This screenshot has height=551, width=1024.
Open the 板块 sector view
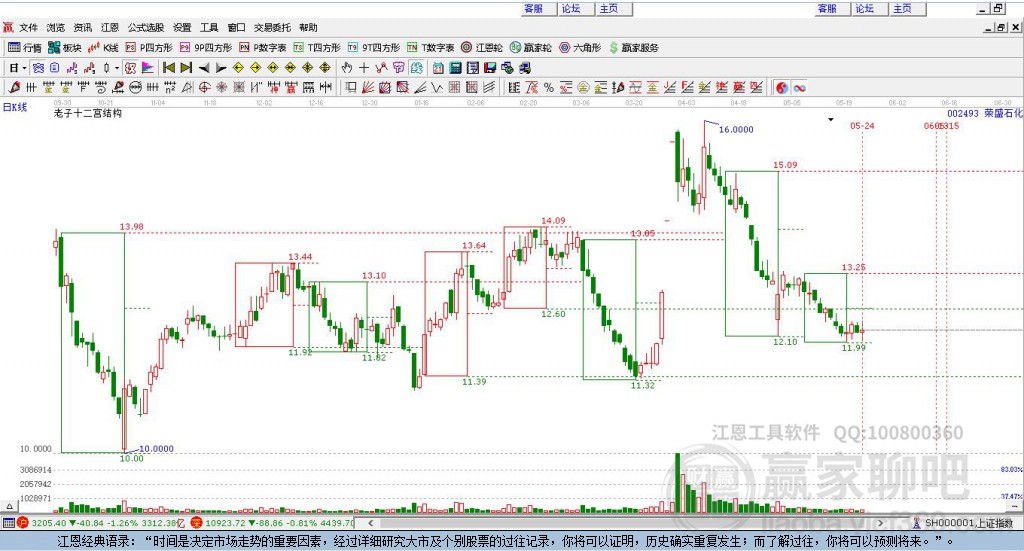(65, 48)
